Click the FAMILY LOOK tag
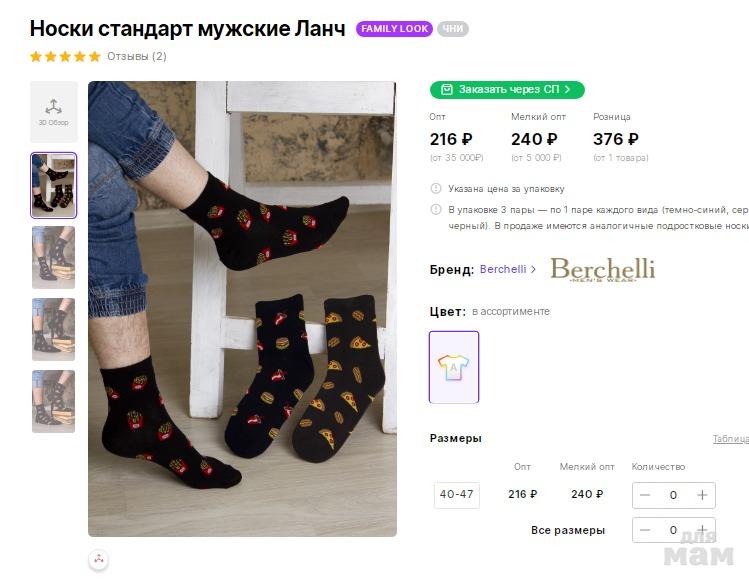The height and width of the screenshot is (580, 749). click(x=394, y=29)
